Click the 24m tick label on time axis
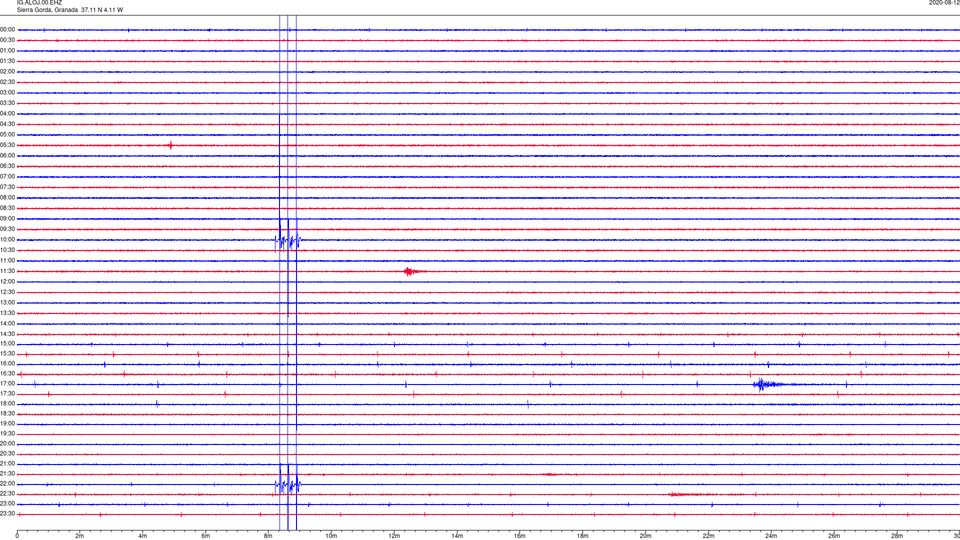The height and width of the screenshot is (540, 960). (x=771, y=536)
